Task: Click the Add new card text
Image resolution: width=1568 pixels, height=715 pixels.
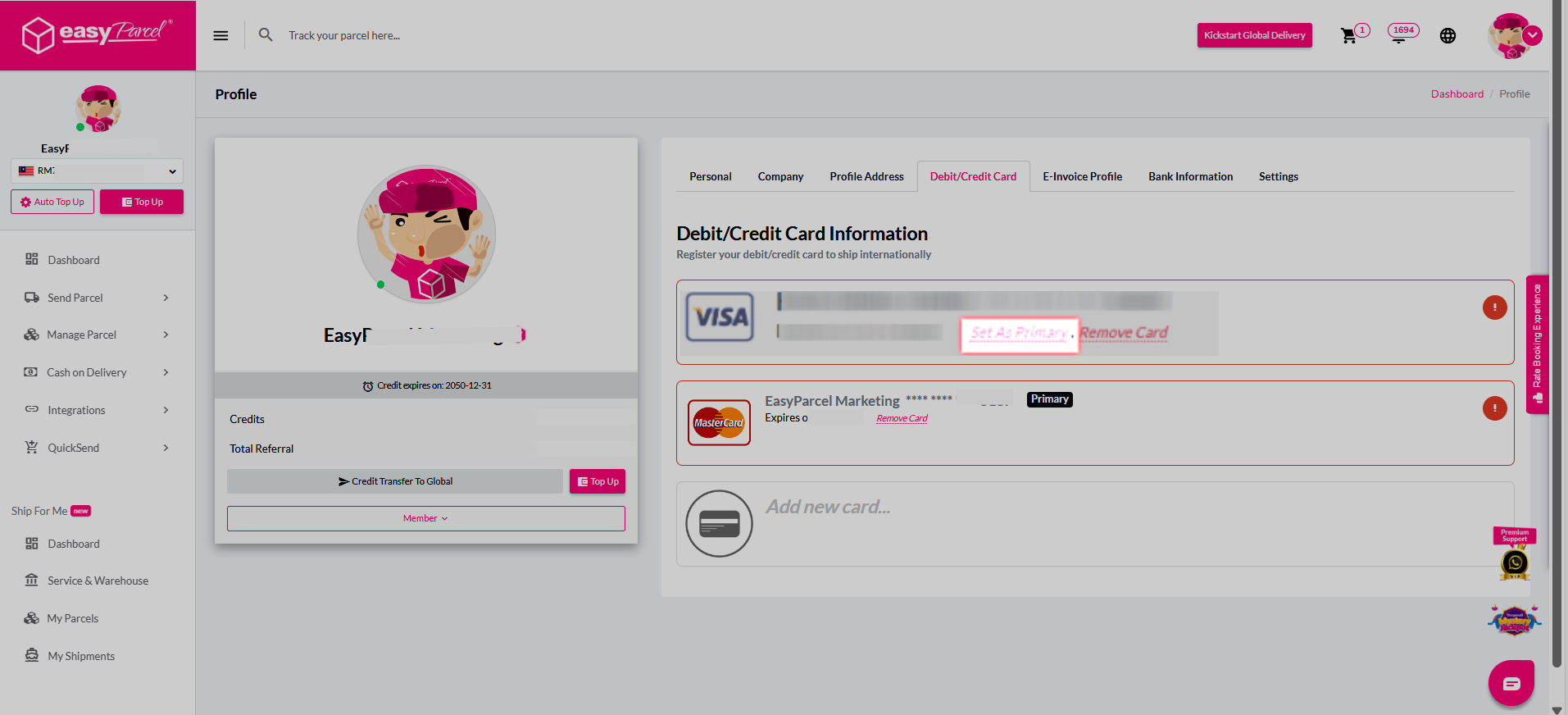Action: (828, 507)
